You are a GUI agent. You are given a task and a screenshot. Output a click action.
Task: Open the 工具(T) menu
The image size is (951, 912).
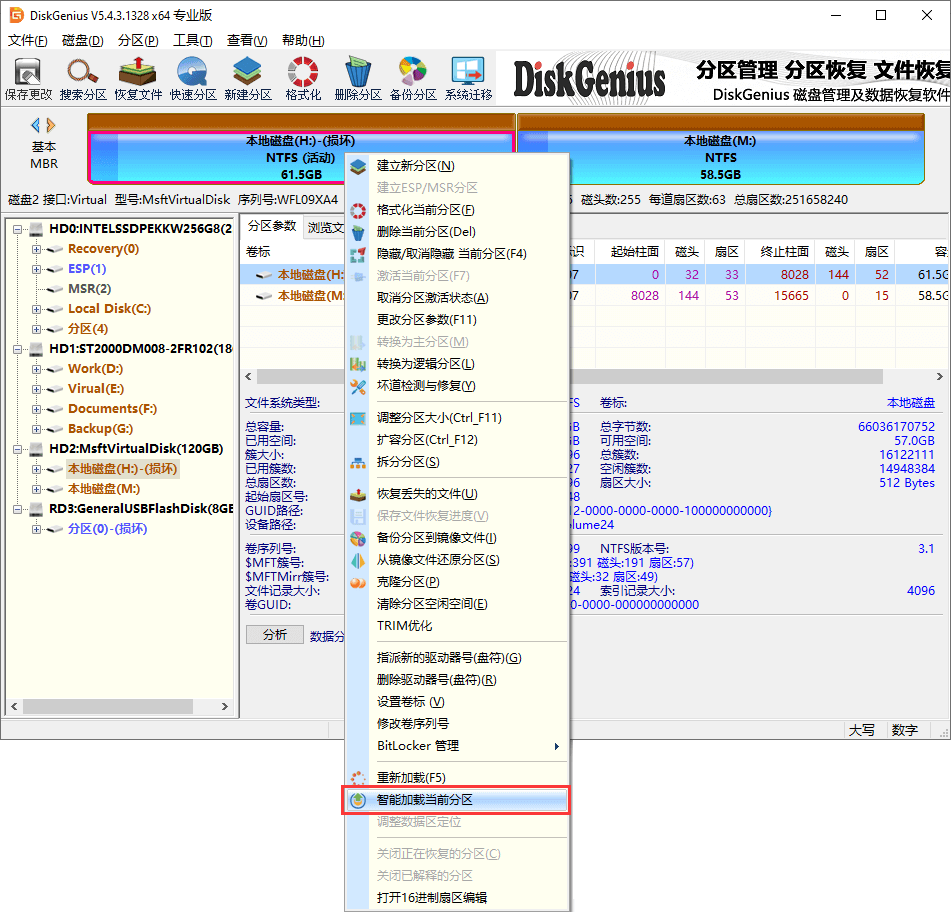tap(193, 41)
